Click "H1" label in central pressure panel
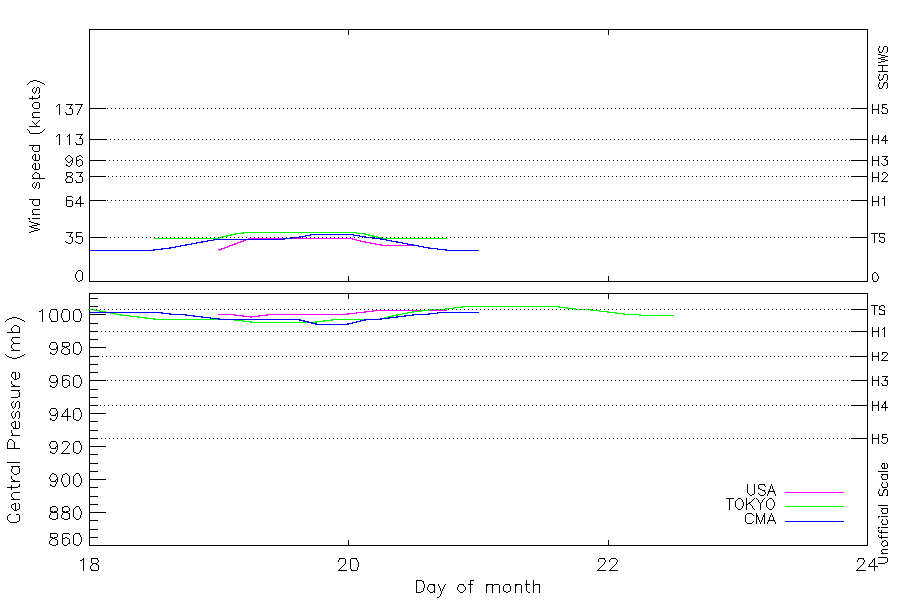The width and height of the screenshot is (900, 600). point(879,332)
